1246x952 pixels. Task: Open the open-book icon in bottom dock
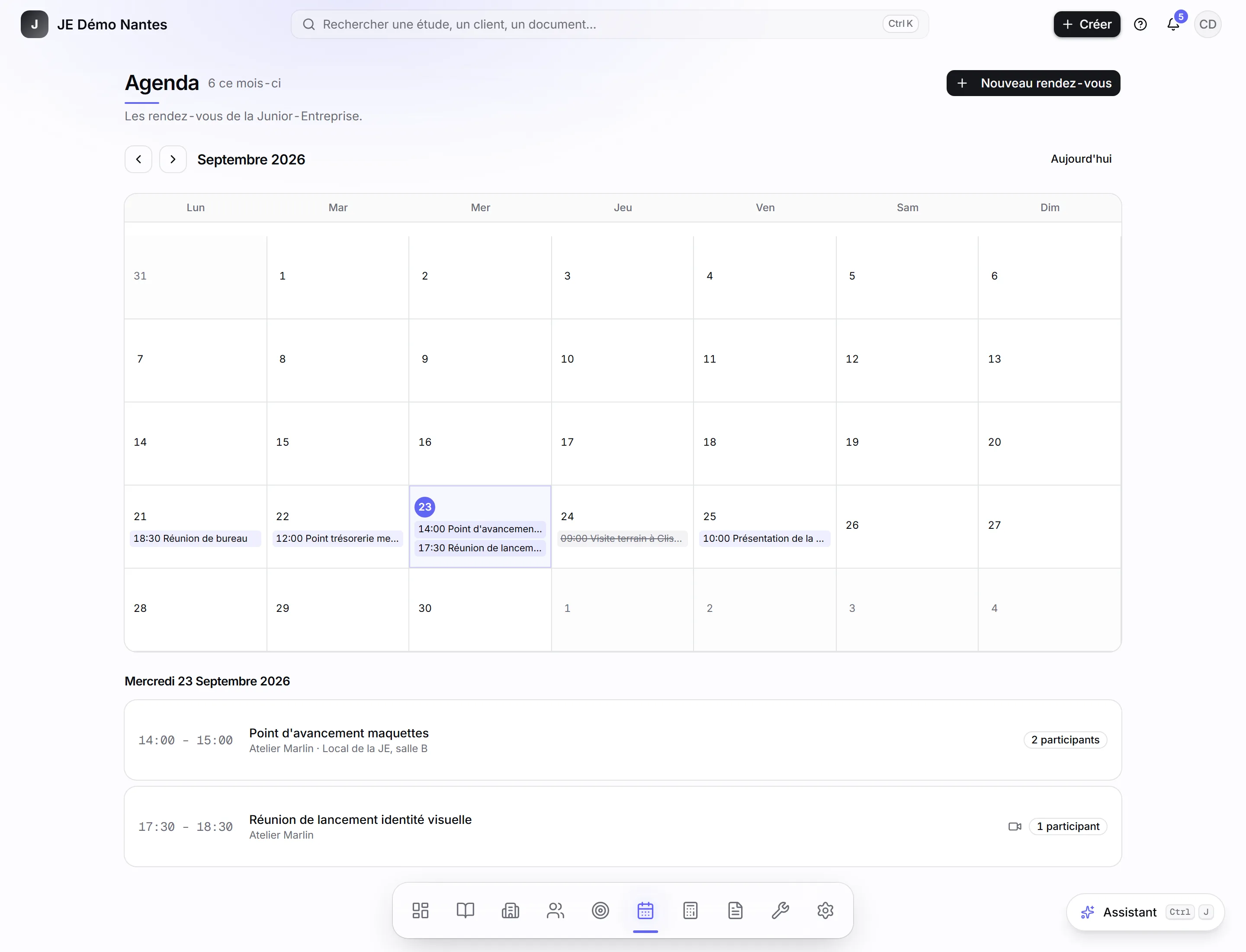(x=465, y=910)
